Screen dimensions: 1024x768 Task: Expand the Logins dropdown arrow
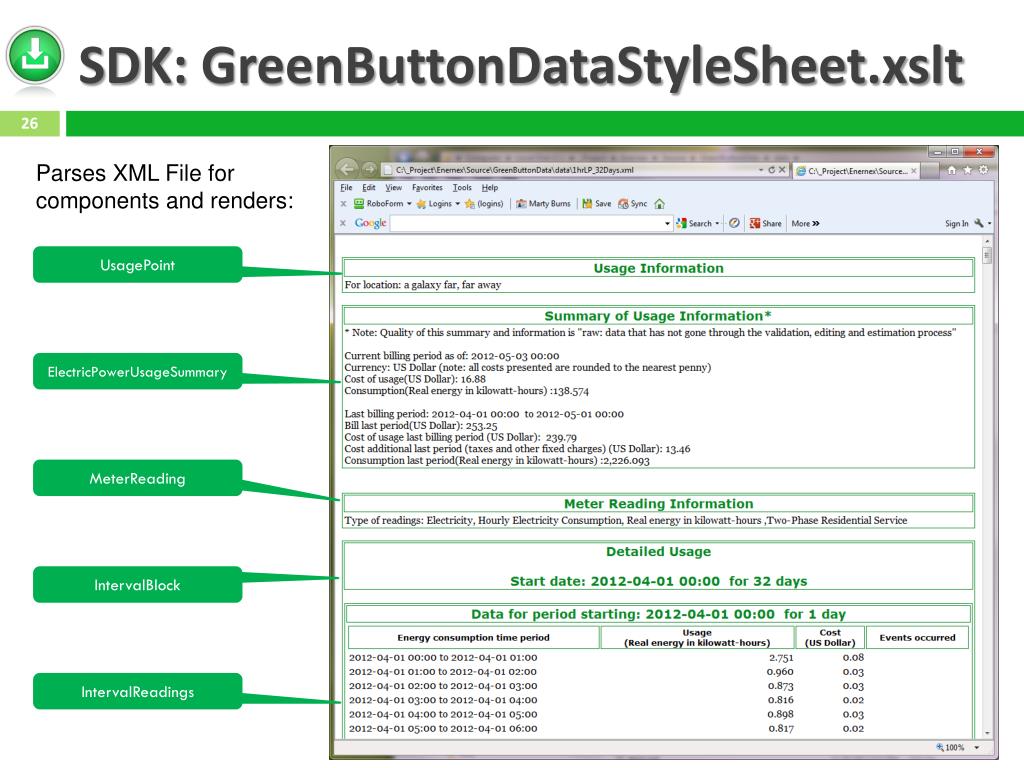pos(457,204)
